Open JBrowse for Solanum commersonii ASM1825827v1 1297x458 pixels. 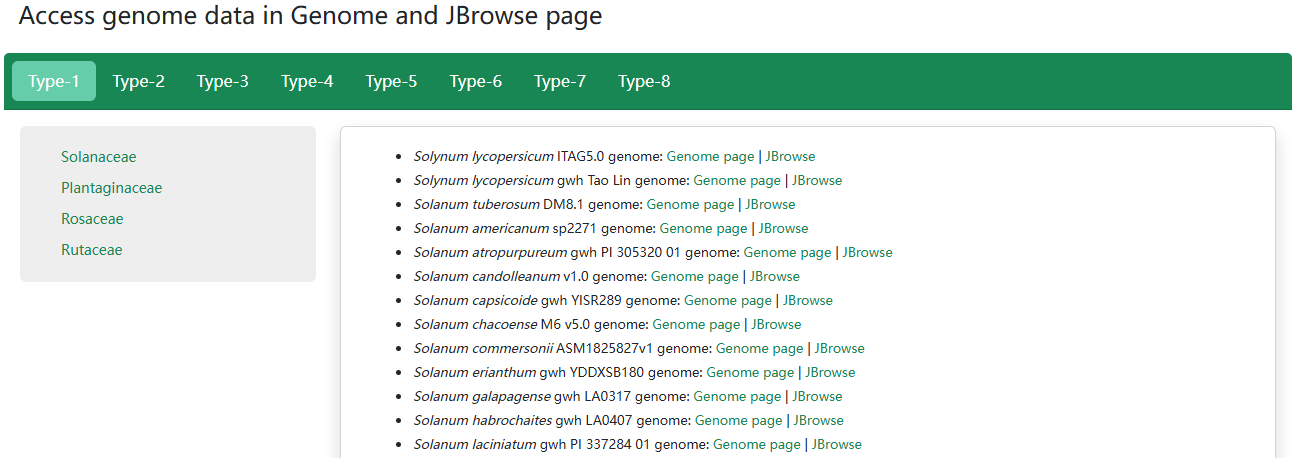839,348
